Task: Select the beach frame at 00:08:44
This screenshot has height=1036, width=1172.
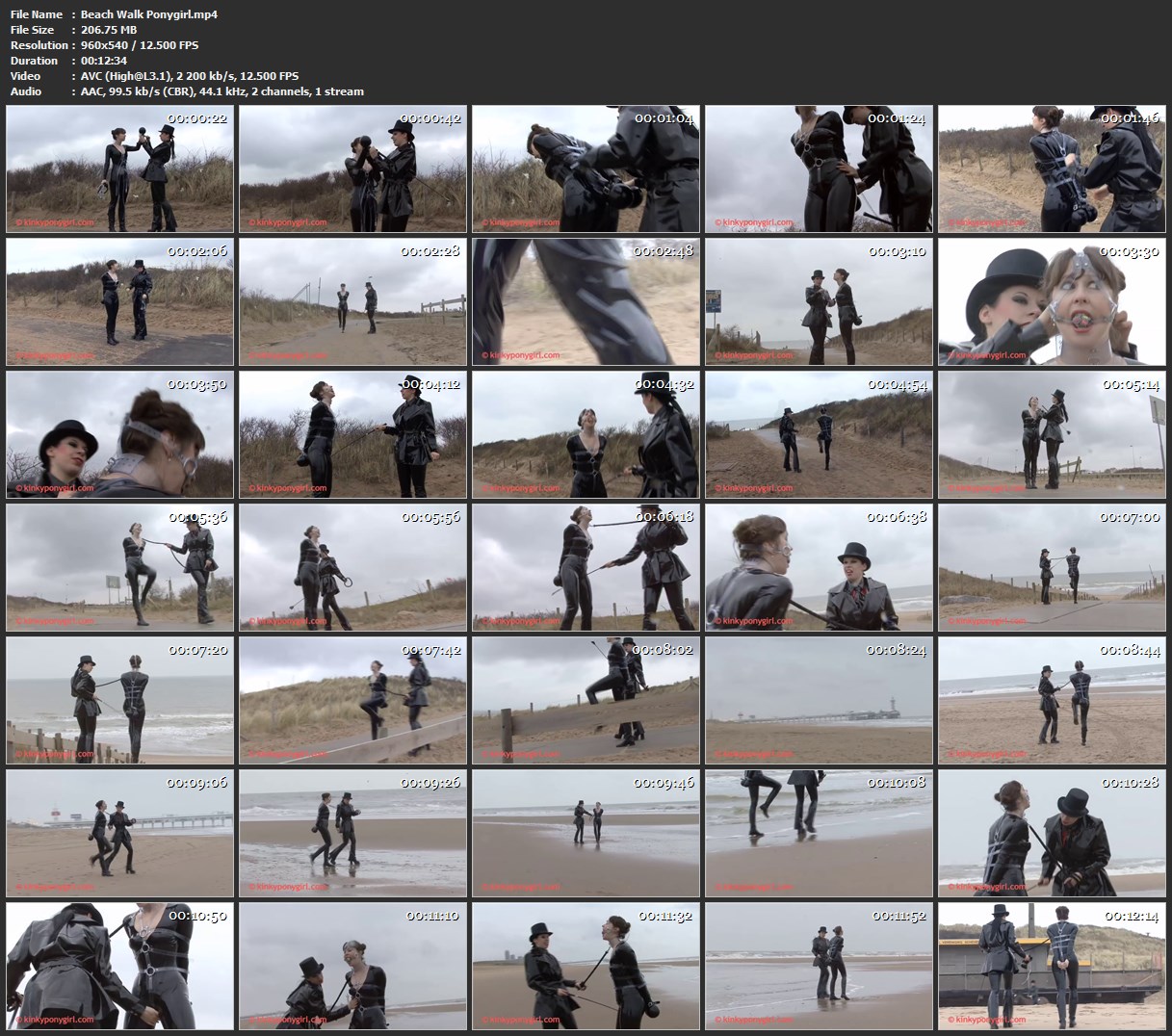Action: 1053,700
